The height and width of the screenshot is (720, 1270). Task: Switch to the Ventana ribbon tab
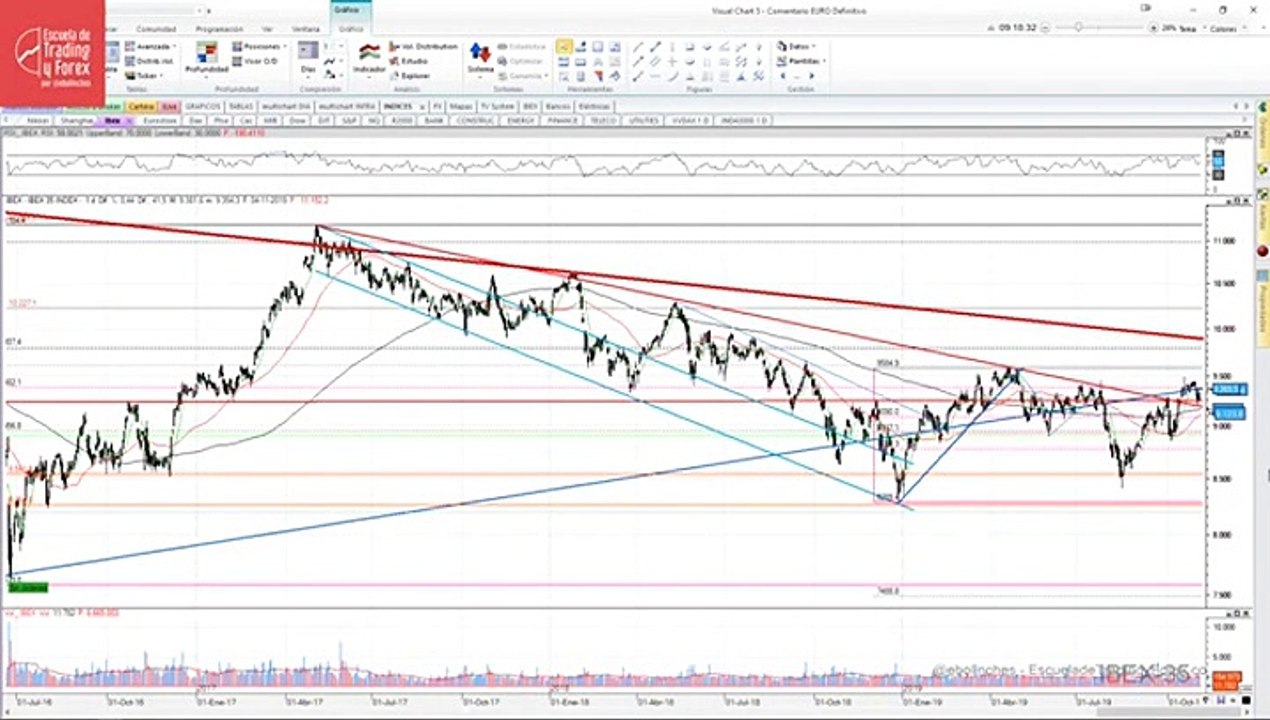click(x=305, y=29)
